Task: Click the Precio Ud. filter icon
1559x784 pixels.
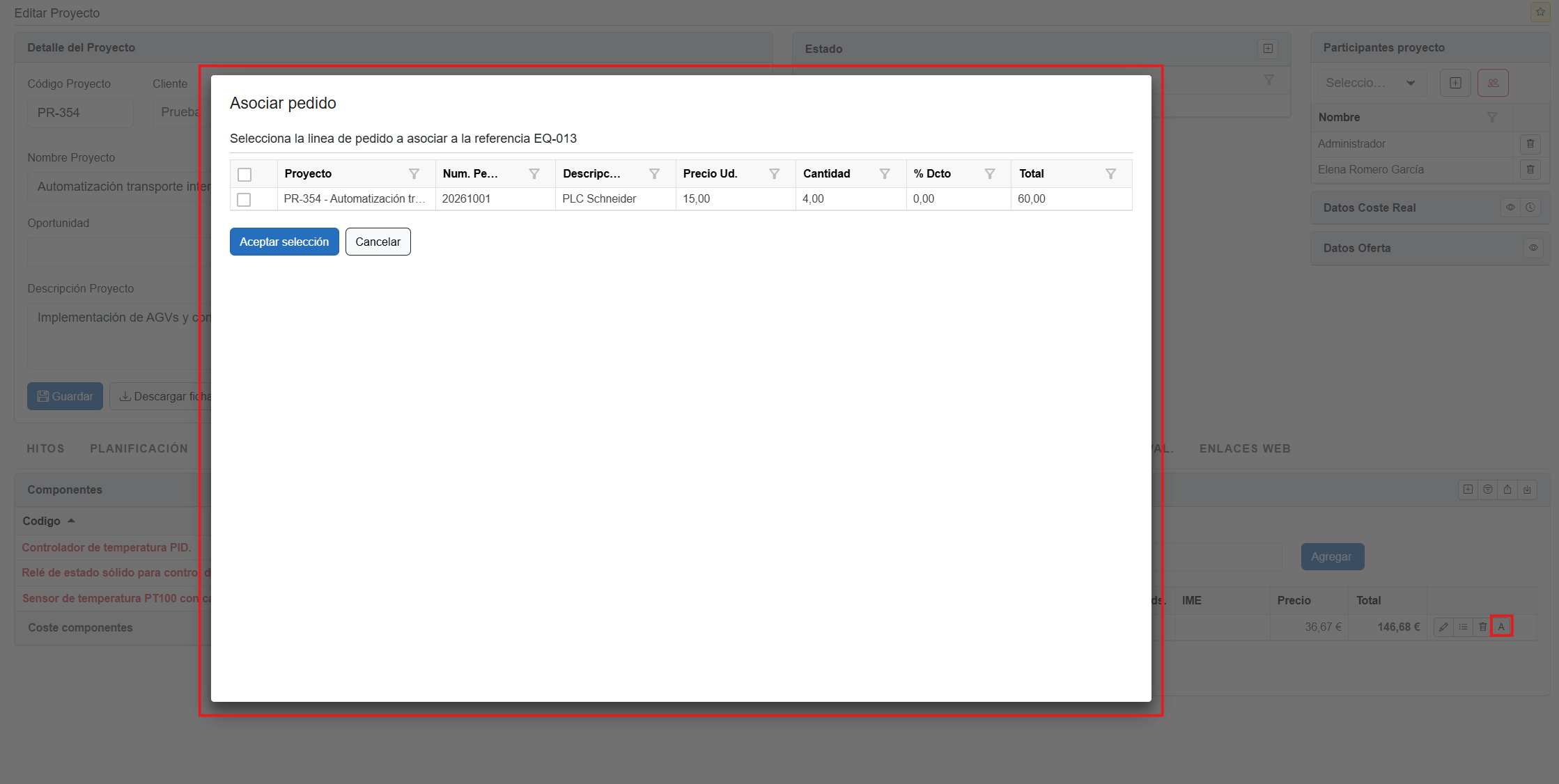Action: [774, 174]
